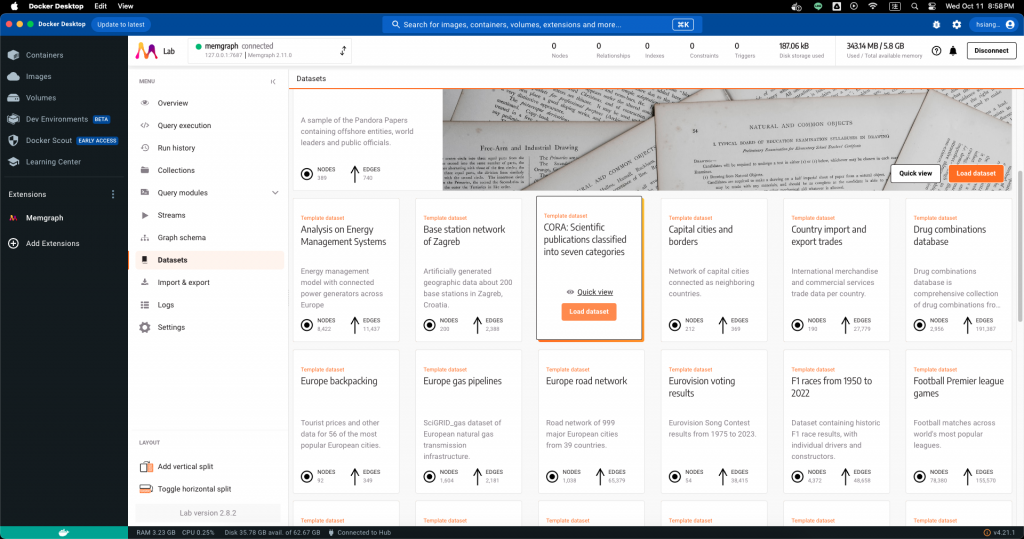Open Extensions three-dot options menu
The height and width of the screenshot is (539, 1024).
[x=113, y=194]
